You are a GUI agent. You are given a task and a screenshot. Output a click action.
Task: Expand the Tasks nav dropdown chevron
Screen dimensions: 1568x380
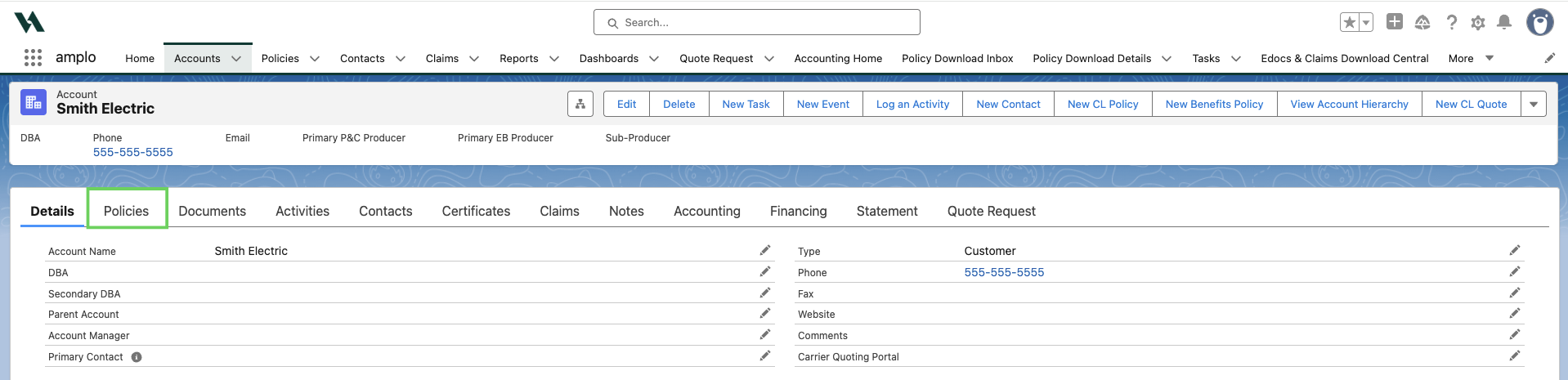(x=1236, y=59)
